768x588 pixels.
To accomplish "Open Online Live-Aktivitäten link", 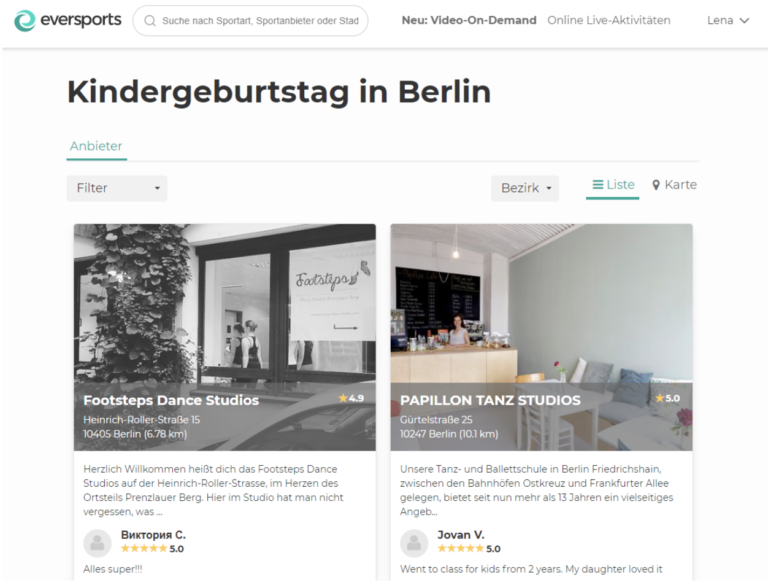I will coord(609,21).
